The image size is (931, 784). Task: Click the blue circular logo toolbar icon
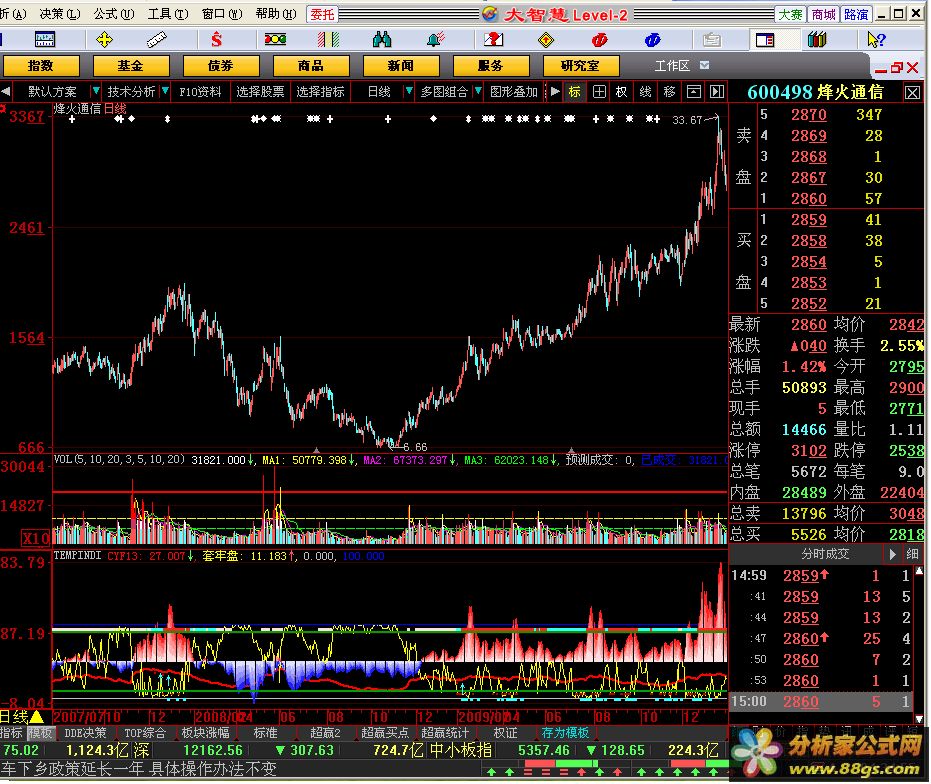tap(653, 40)
